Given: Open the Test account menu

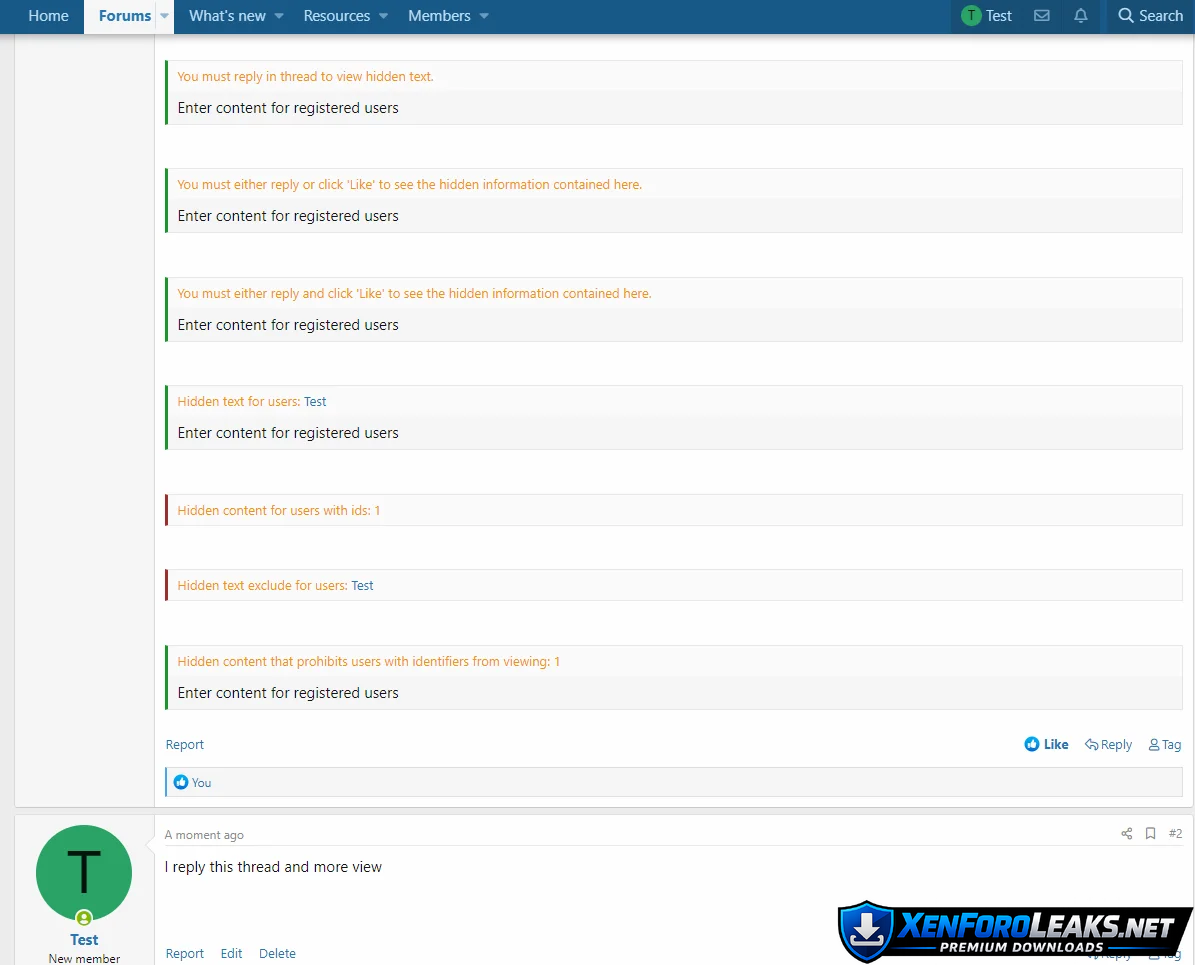Looking at the screenshot, I should [986, 16].
